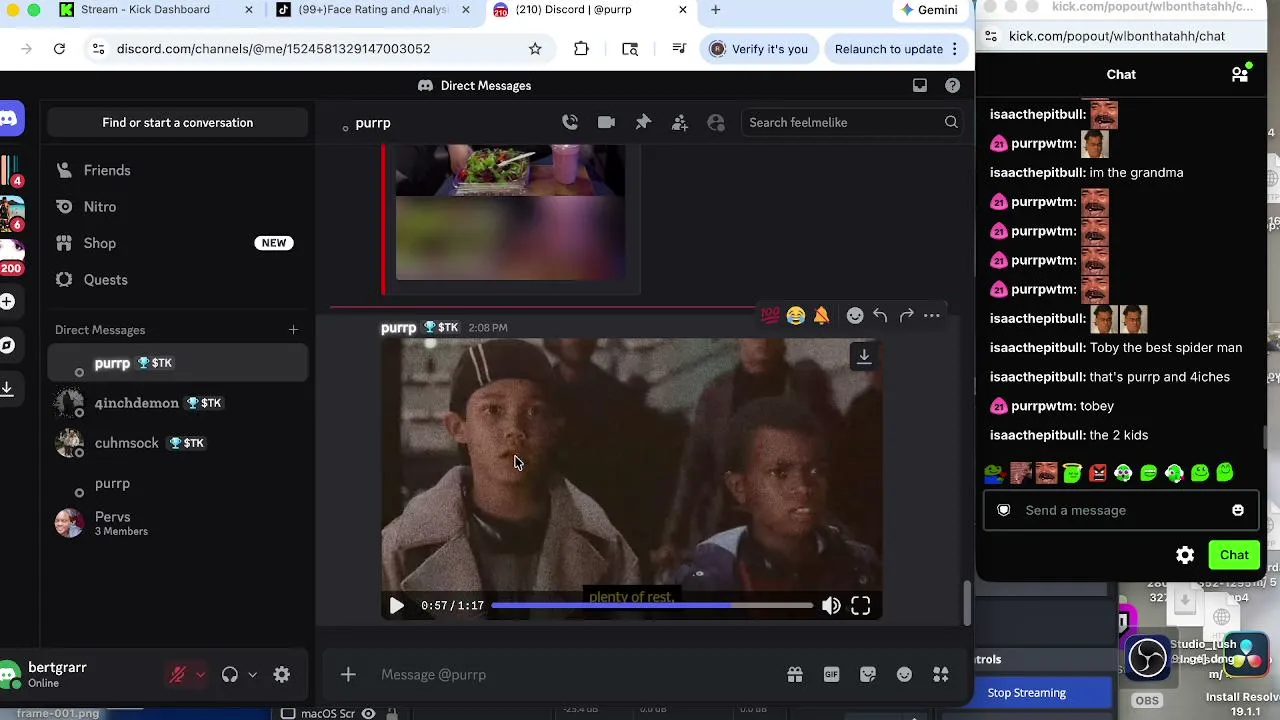React with the laughing crying emoji
1280x720 pixels.
796,316
